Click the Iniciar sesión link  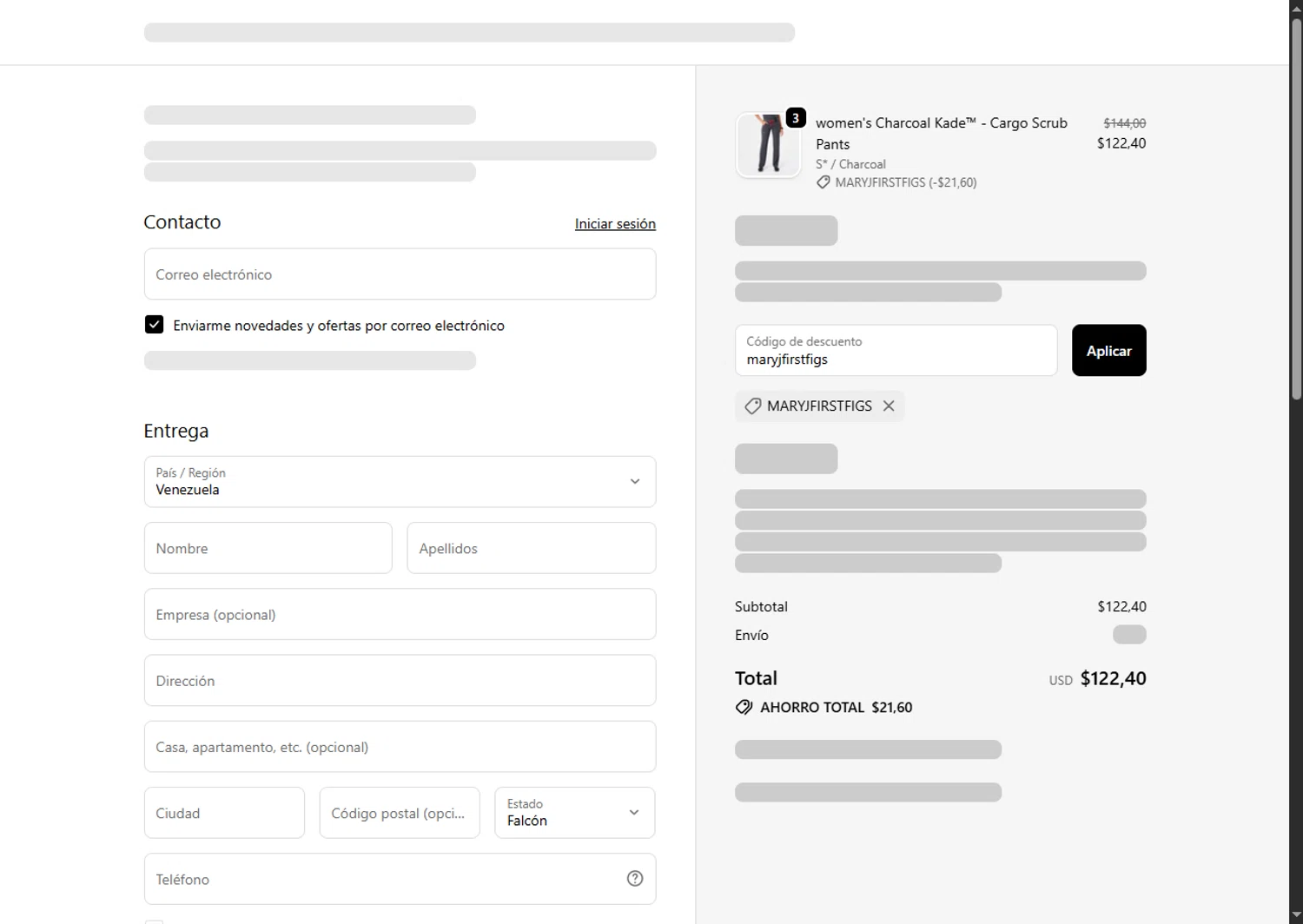[x=615, y=224]
